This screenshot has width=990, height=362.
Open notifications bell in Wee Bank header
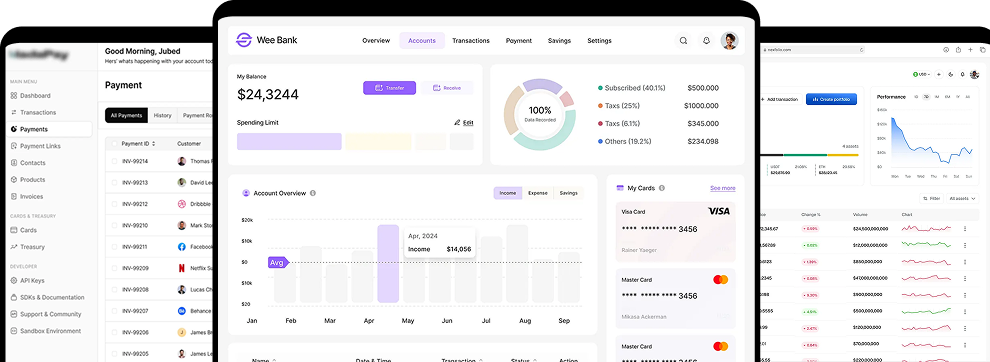click(x=707, y=40)
